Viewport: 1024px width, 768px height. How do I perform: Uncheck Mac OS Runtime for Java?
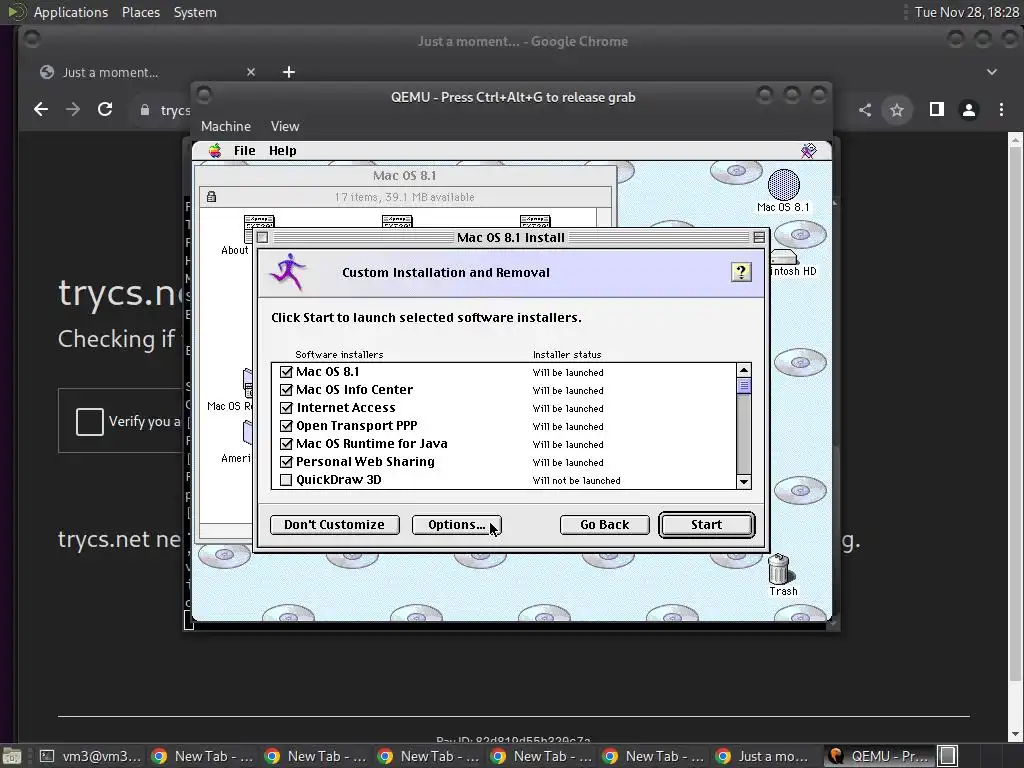point(286,444)
